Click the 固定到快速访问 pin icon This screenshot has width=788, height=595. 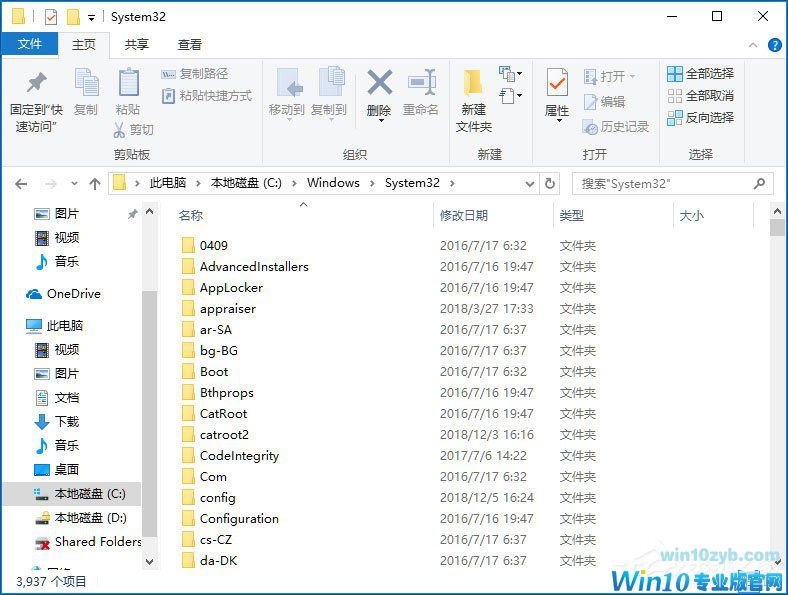point(36,83)
